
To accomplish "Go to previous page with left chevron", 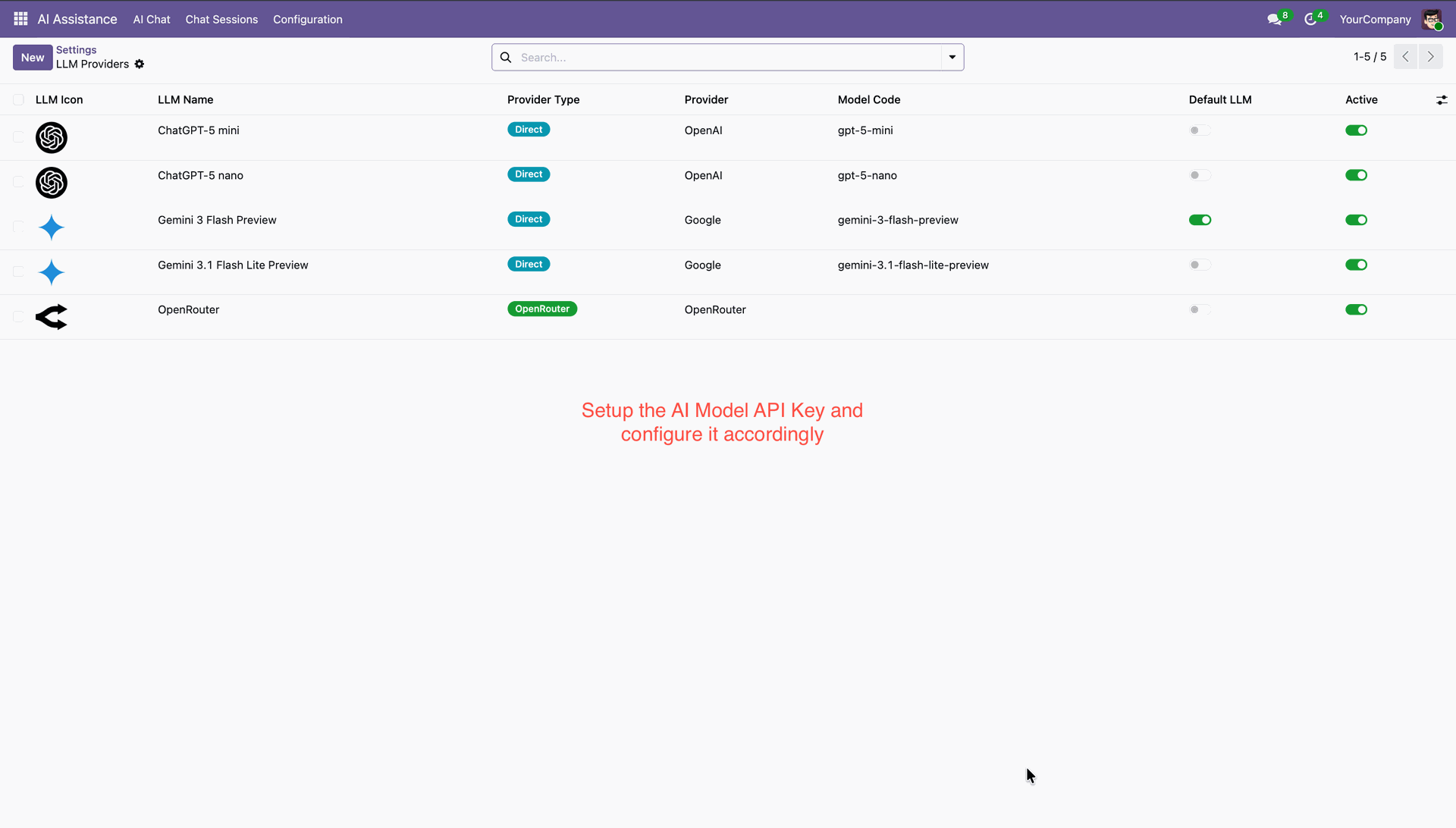I will tap(1405, 57).
